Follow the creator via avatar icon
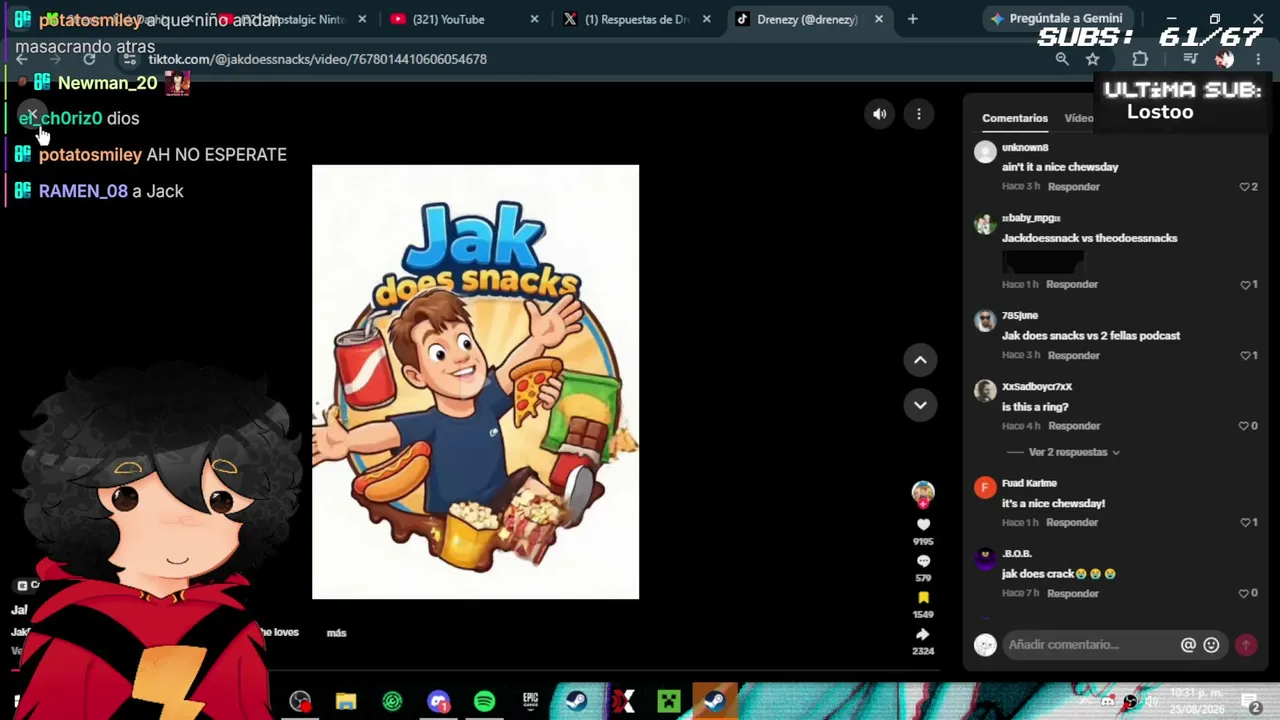Image resolution: width=1280 pixels, height=720 pixels. [x=923, y=492]
